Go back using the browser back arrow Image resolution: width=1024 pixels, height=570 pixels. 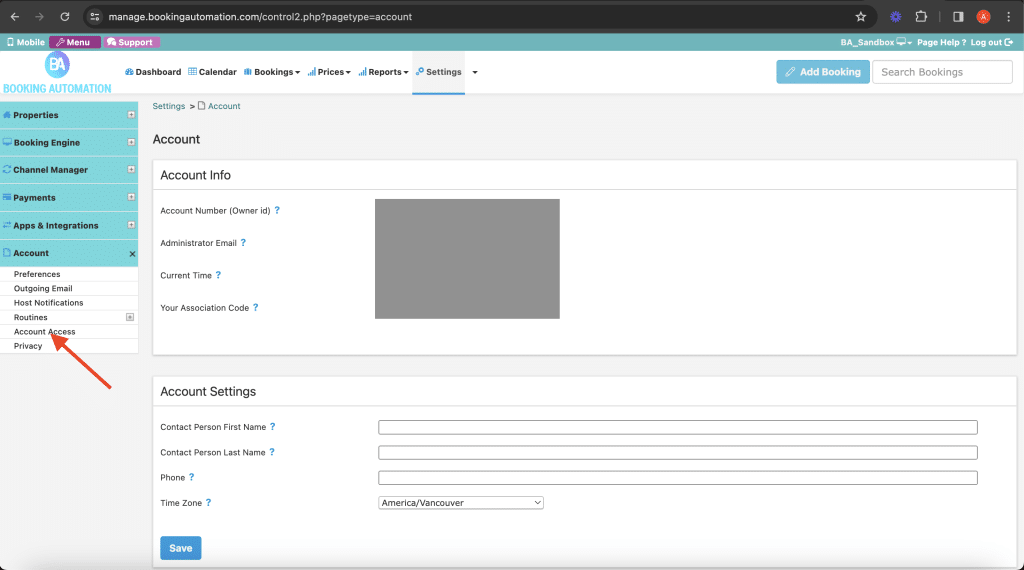click(x=15, y=17)
